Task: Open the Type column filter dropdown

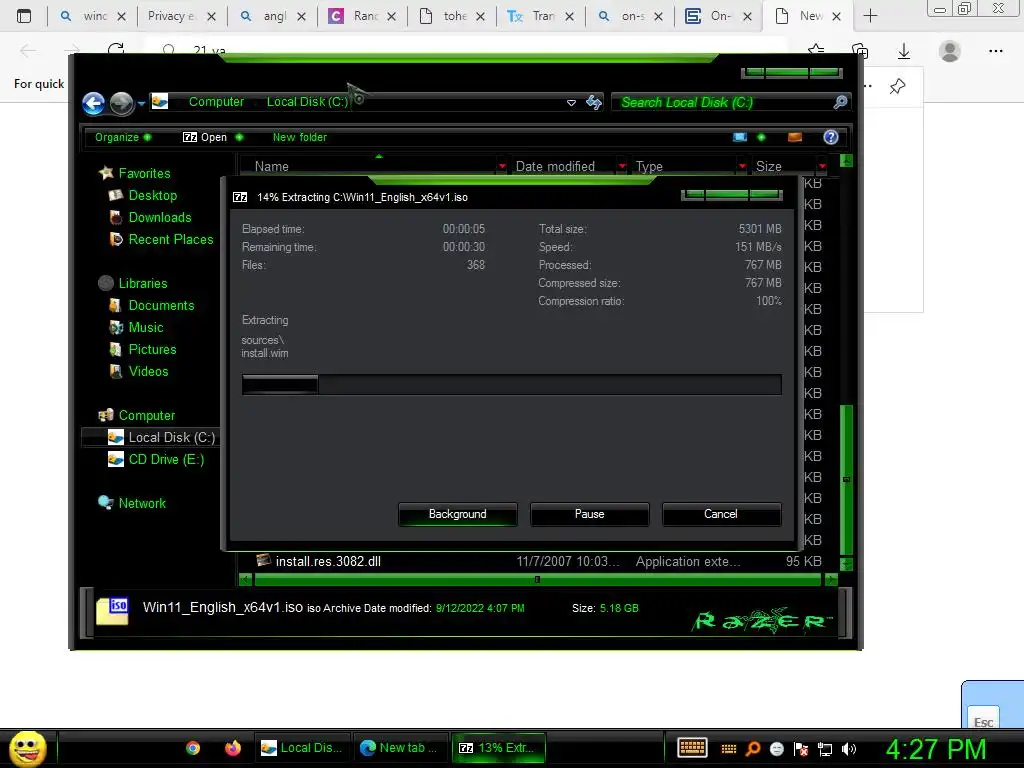Action: (x=742, y=167)
